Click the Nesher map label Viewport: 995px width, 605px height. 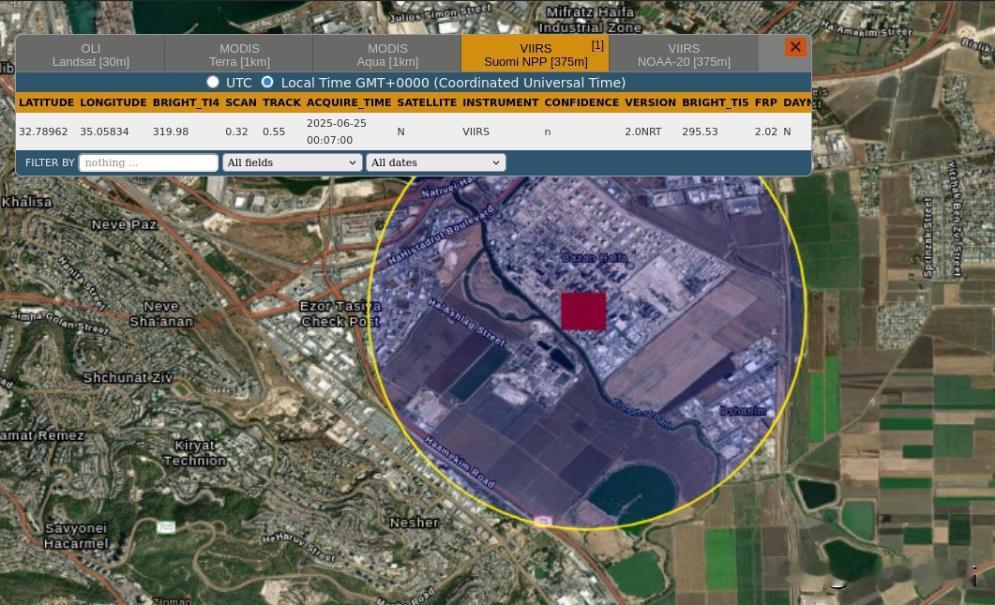tap(414, 522)
